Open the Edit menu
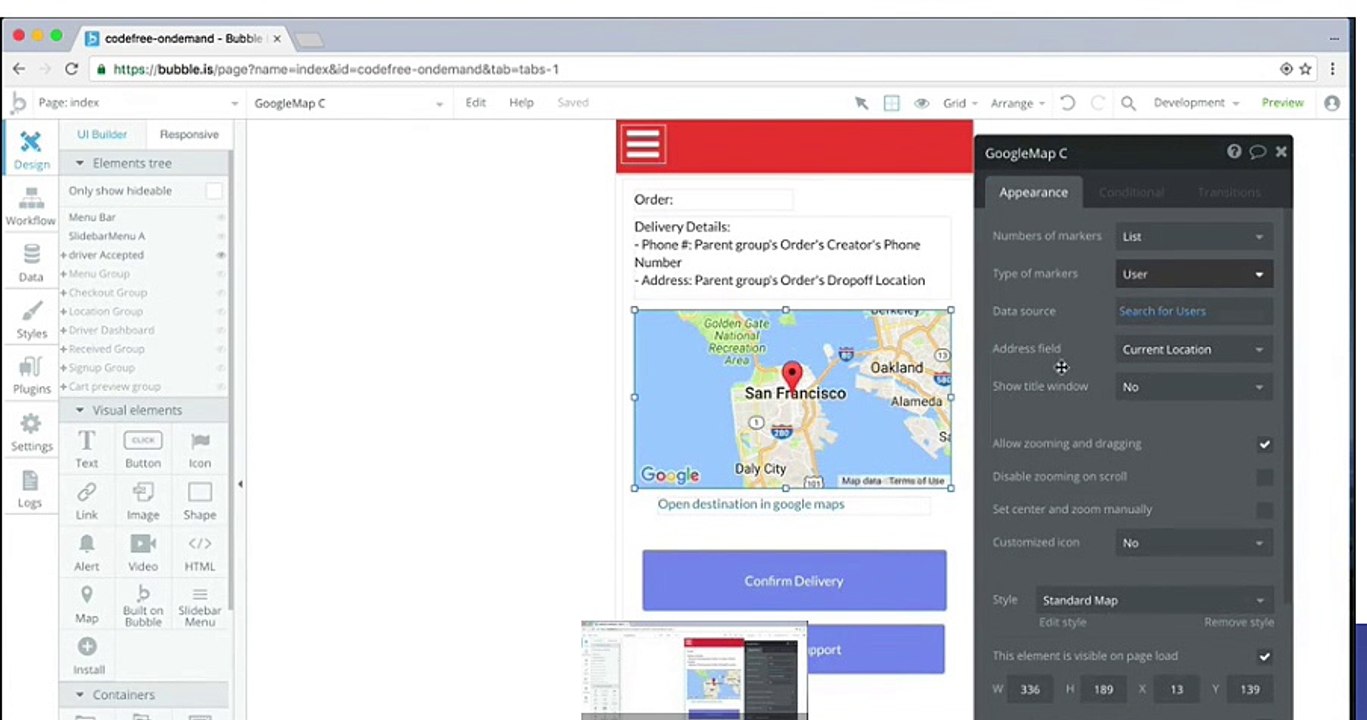1367x720 pixels. point(476,103)
